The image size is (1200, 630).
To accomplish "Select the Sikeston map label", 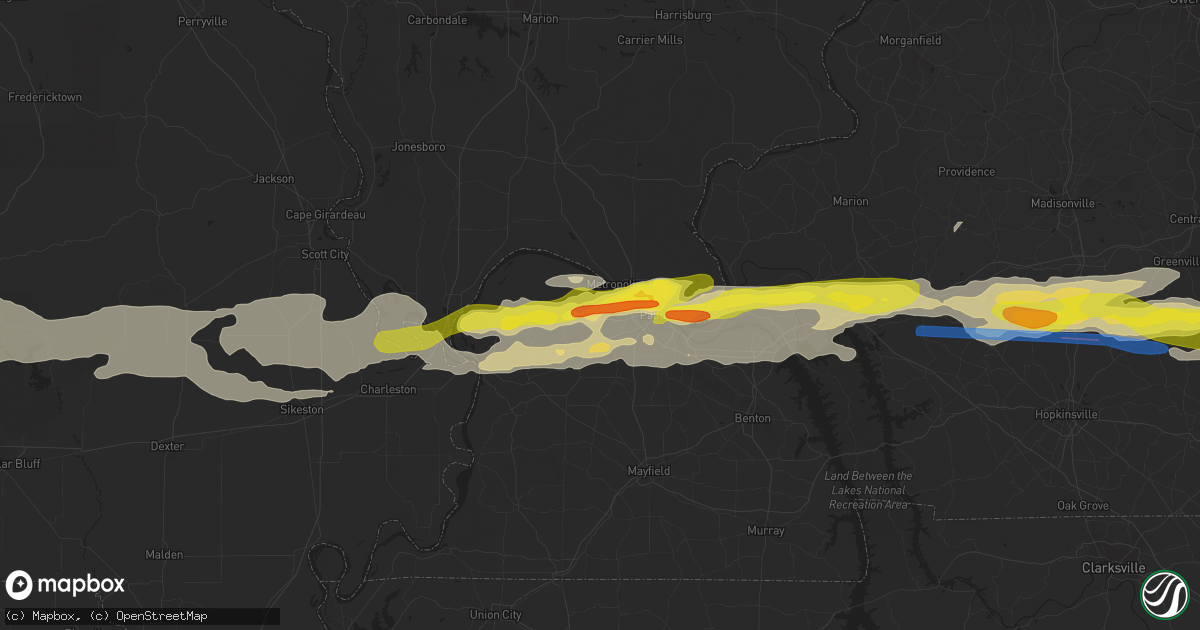I will click(x=301, y=409).
